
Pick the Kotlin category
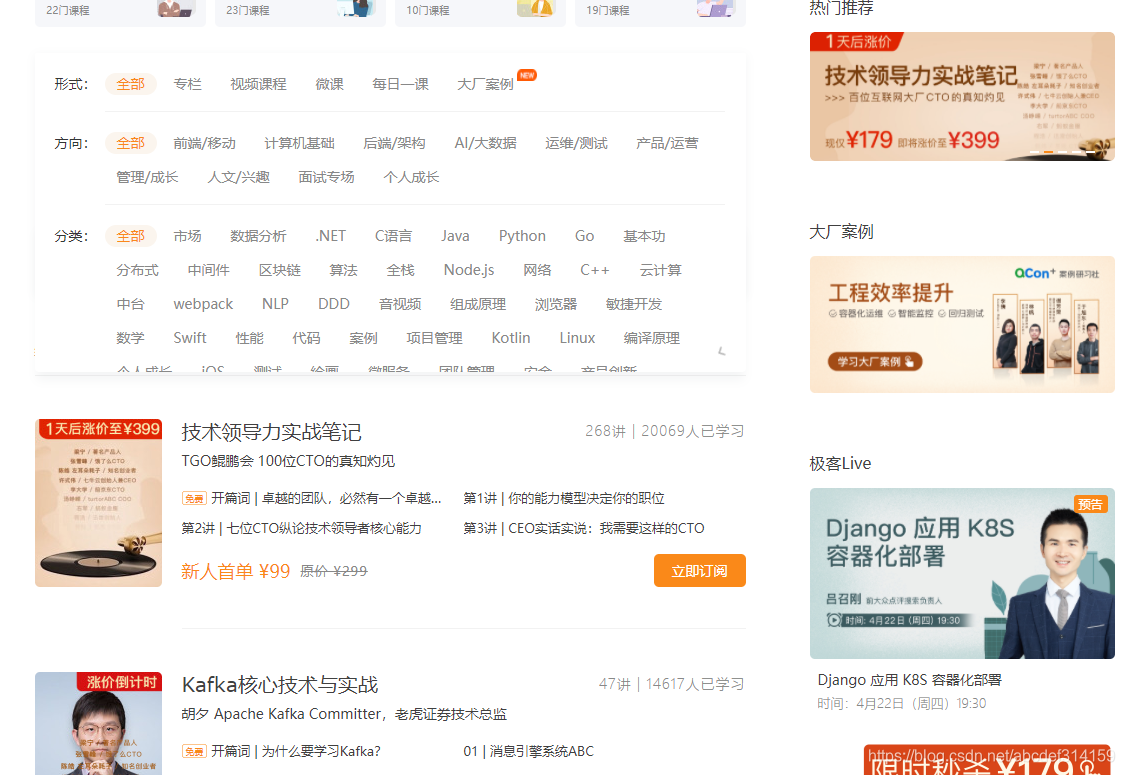[x=511, y=338]
